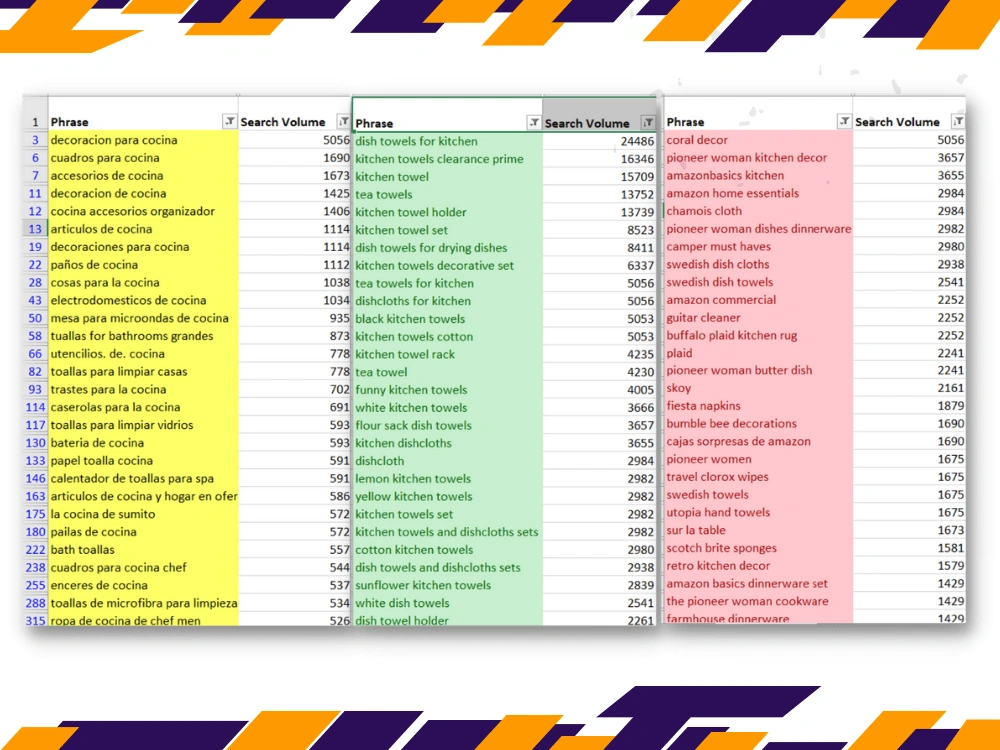The image size is (1000, 750).
Task: Click cell 'swedish dish cloths'
Action: (x=758, y=265)
